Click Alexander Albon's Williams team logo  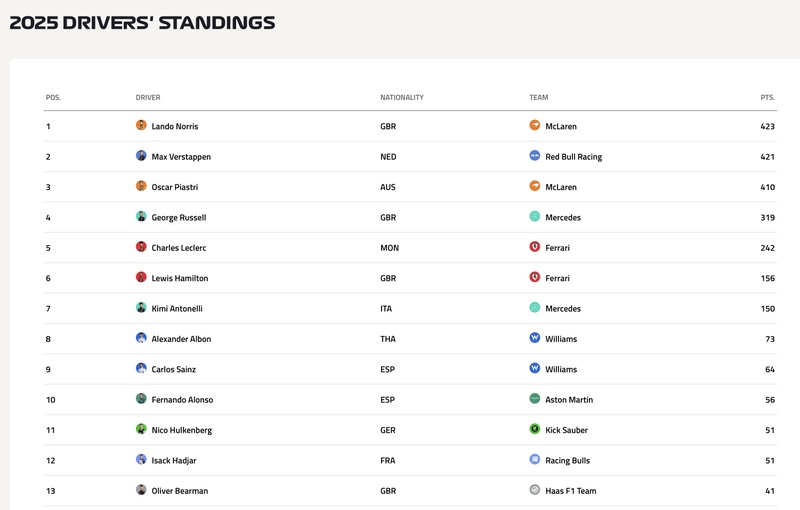click(x=535, y=338)
